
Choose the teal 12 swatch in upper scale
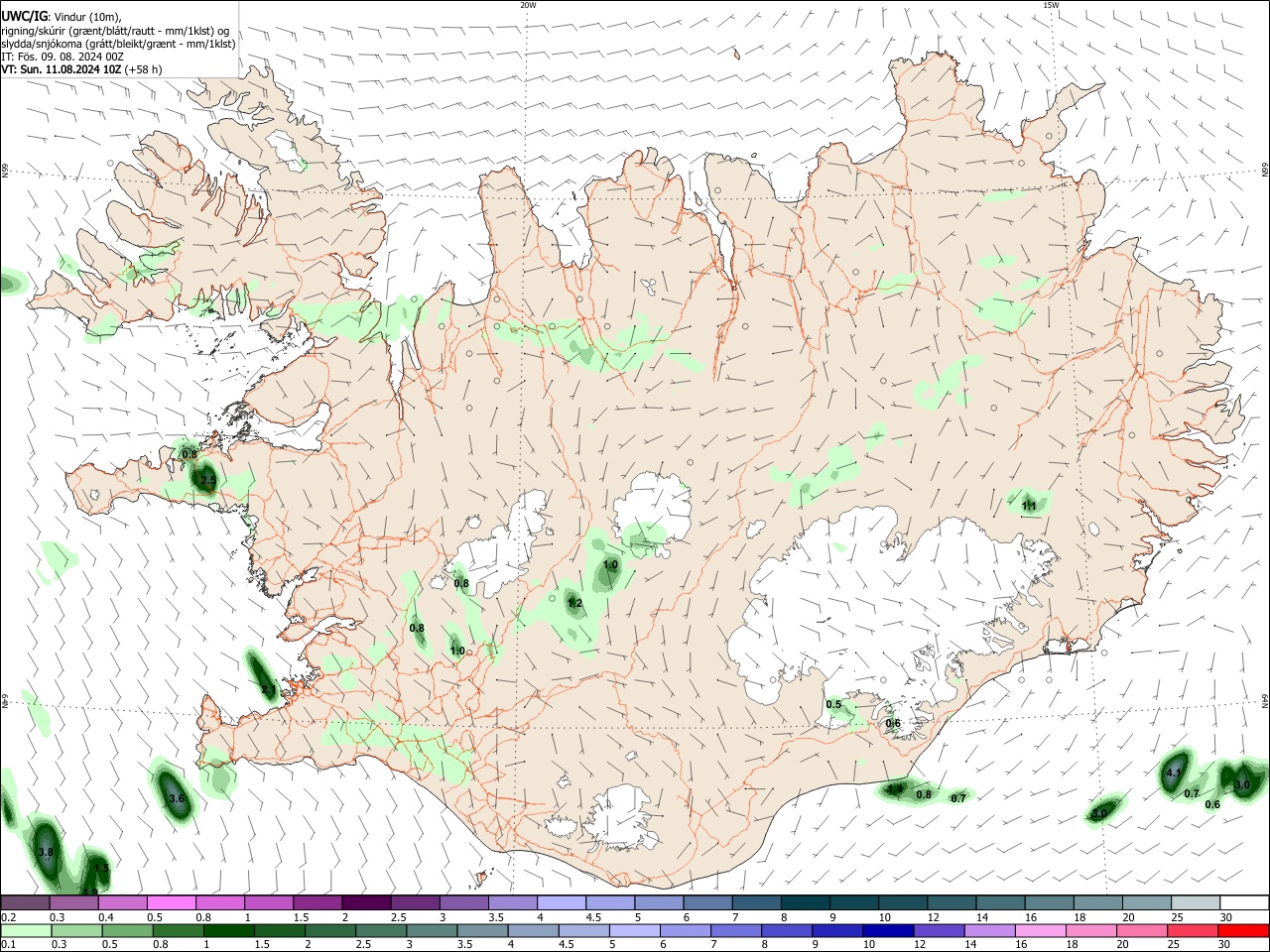click(952, 902)
